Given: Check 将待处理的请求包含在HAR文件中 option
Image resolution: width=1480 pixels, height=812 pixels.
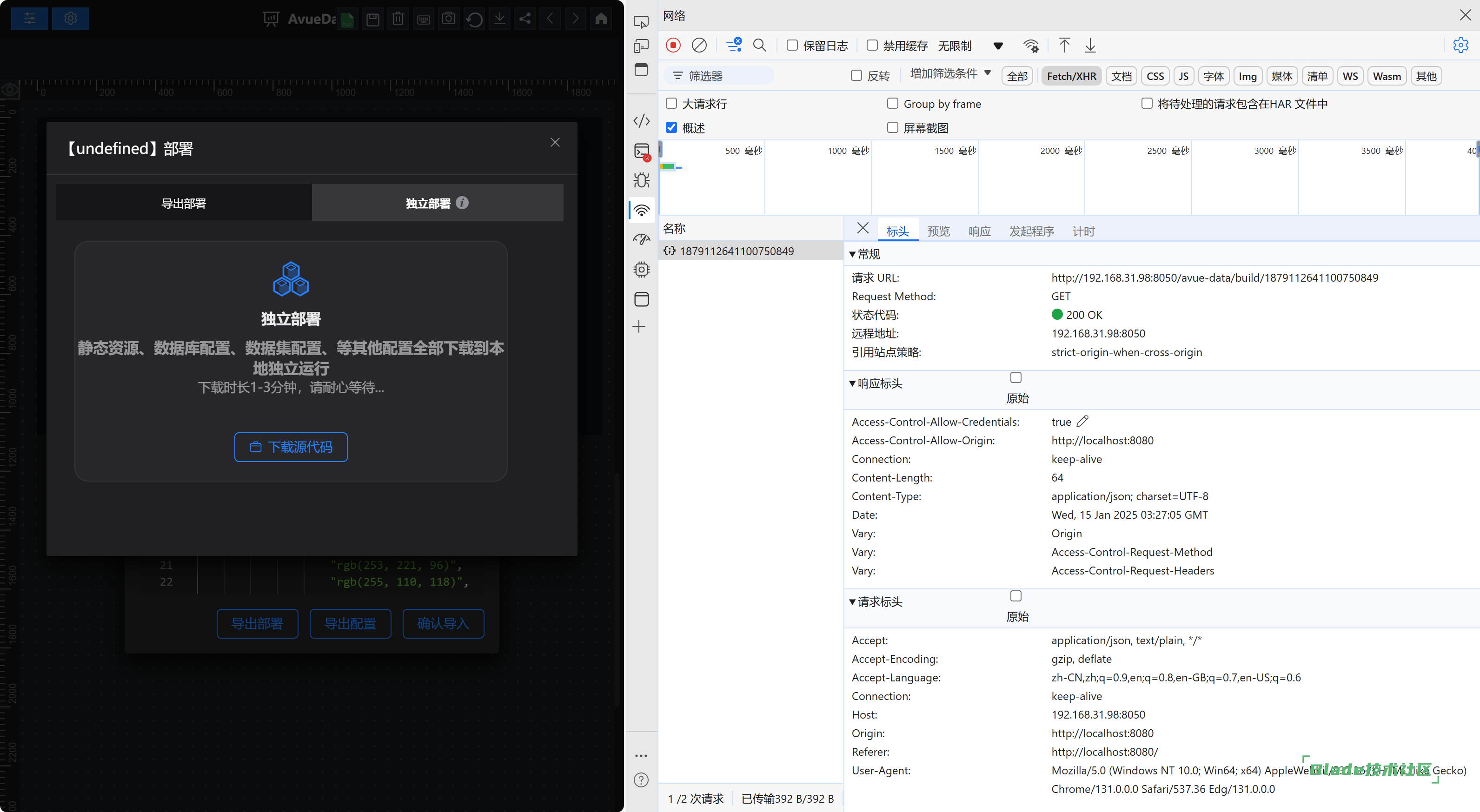Looking at the screenshot, I should [1147, 103].
